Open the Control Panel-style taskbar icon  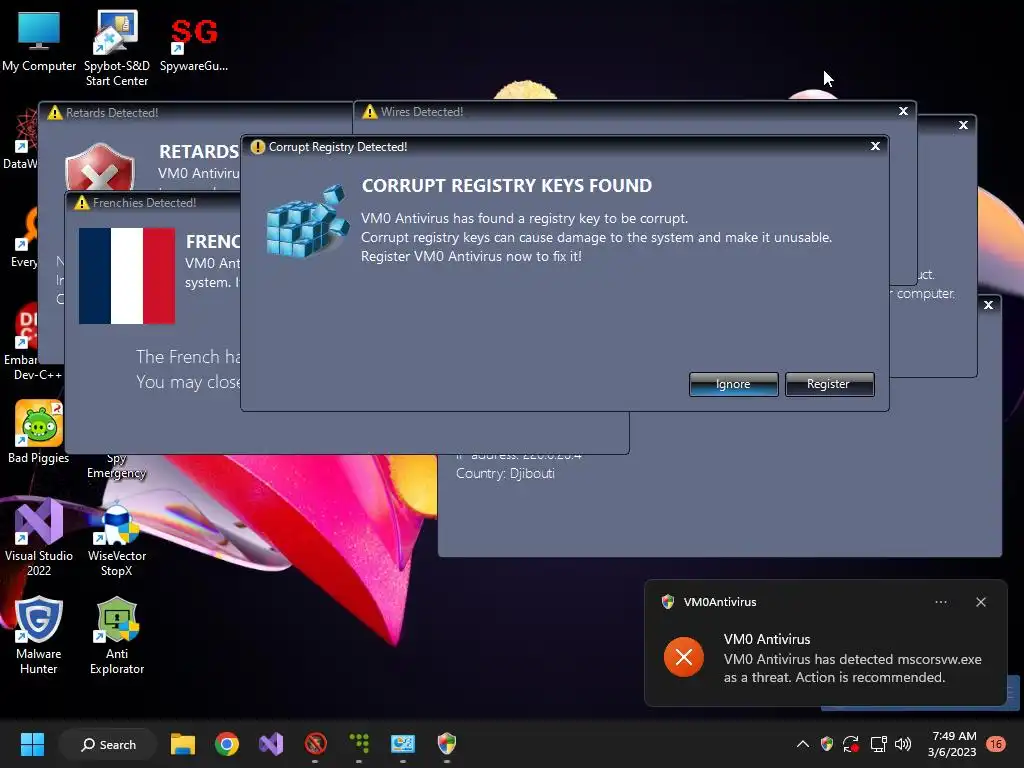pos(403,744)
